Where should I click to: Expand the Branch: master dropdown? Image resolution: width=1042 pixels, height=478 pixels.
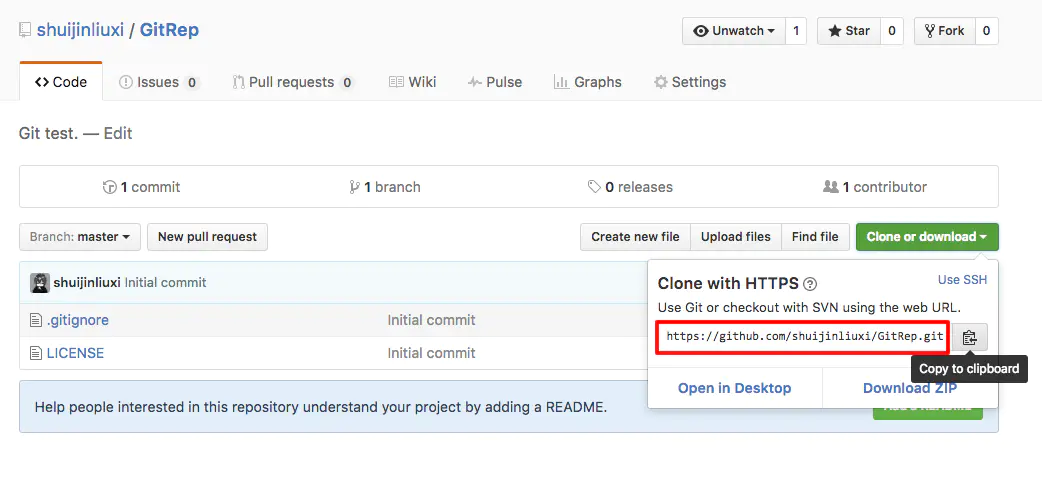80,237
